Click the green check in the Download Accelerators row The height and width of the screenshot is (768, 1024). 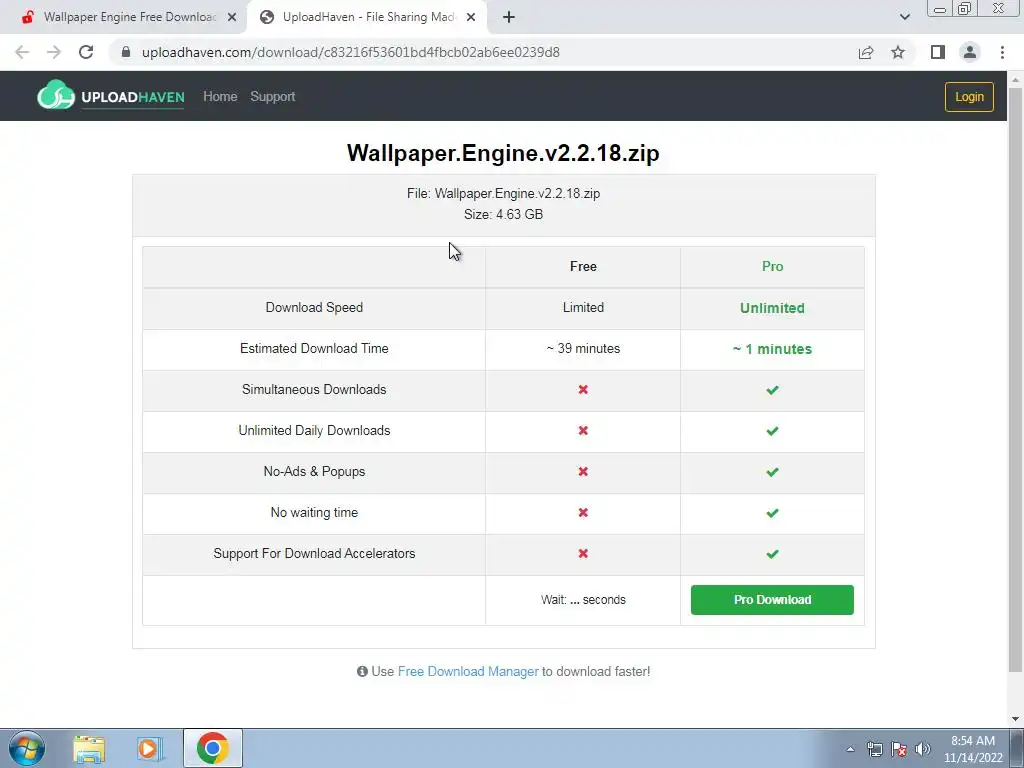coord(772,554)
